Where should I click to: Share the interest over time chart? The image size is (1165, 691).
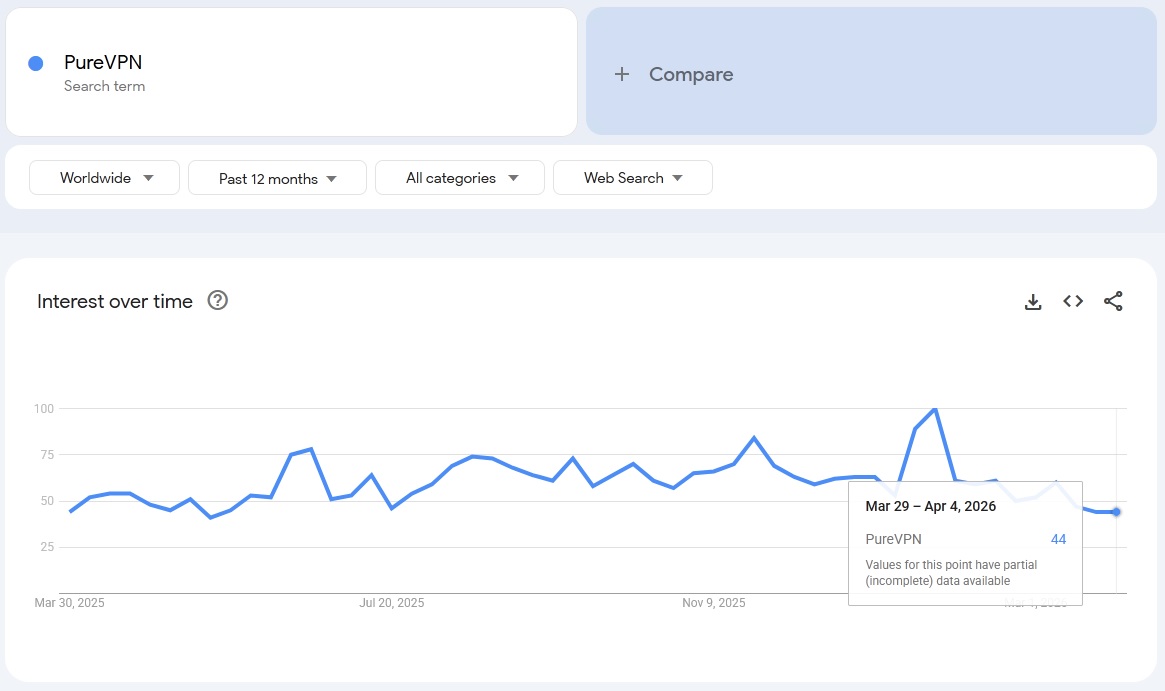click(1113, 301)
